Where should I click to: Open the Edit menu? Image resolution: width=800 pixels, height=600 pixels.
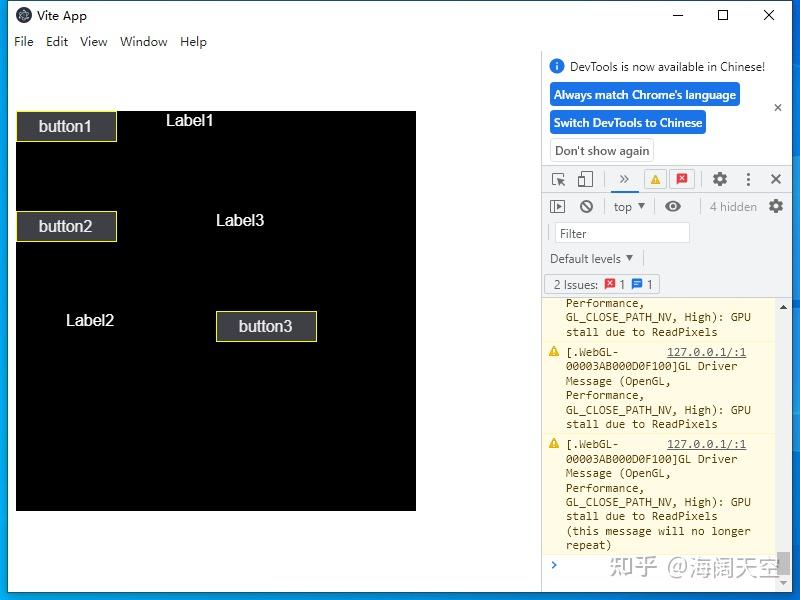point(57,42)
